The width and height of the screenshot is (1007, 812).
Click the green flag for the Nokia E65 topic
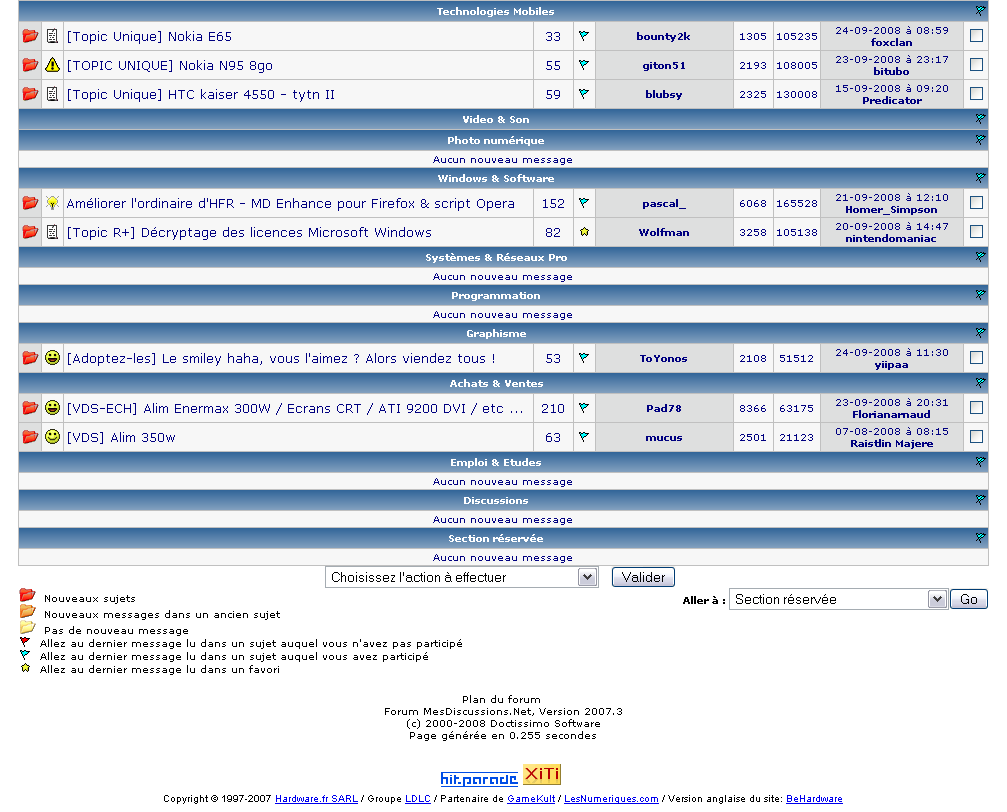click(584, 36)
